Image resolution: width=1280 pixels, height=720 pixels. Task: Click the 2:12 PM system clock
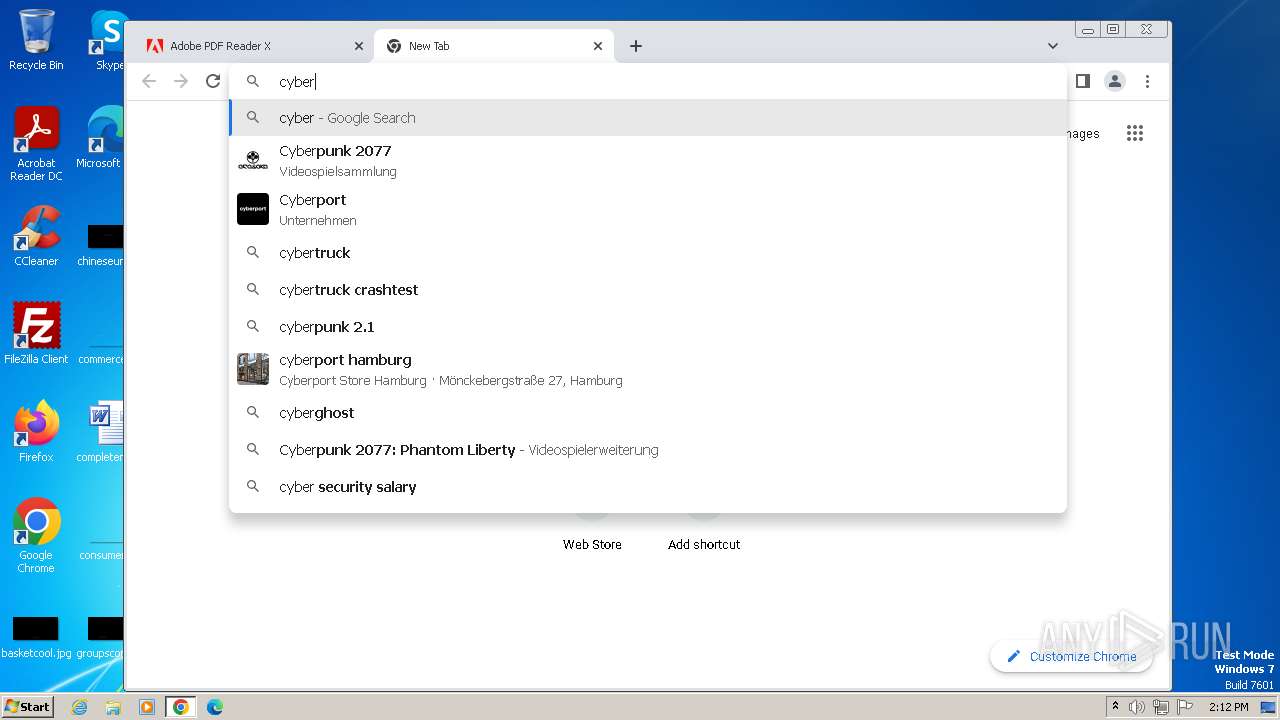(x=1228, y=707)
